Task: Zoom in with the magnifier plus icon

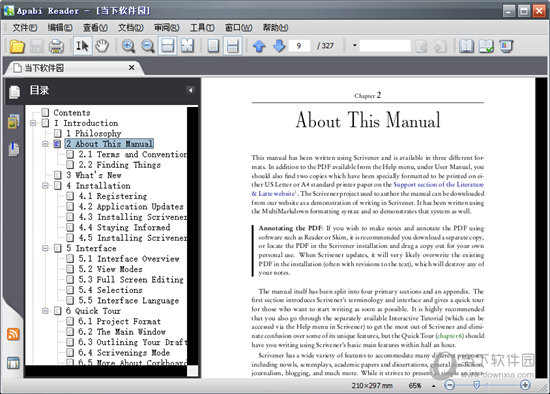Action: tap(128, 46)
